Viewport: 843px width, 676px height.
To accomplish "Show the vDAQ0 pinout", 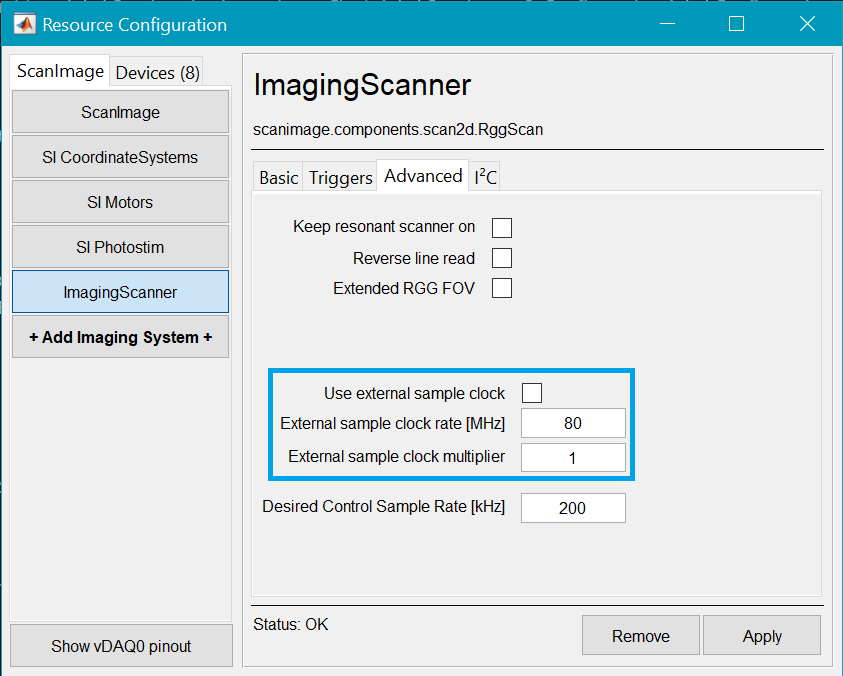I will click(120, 644).
